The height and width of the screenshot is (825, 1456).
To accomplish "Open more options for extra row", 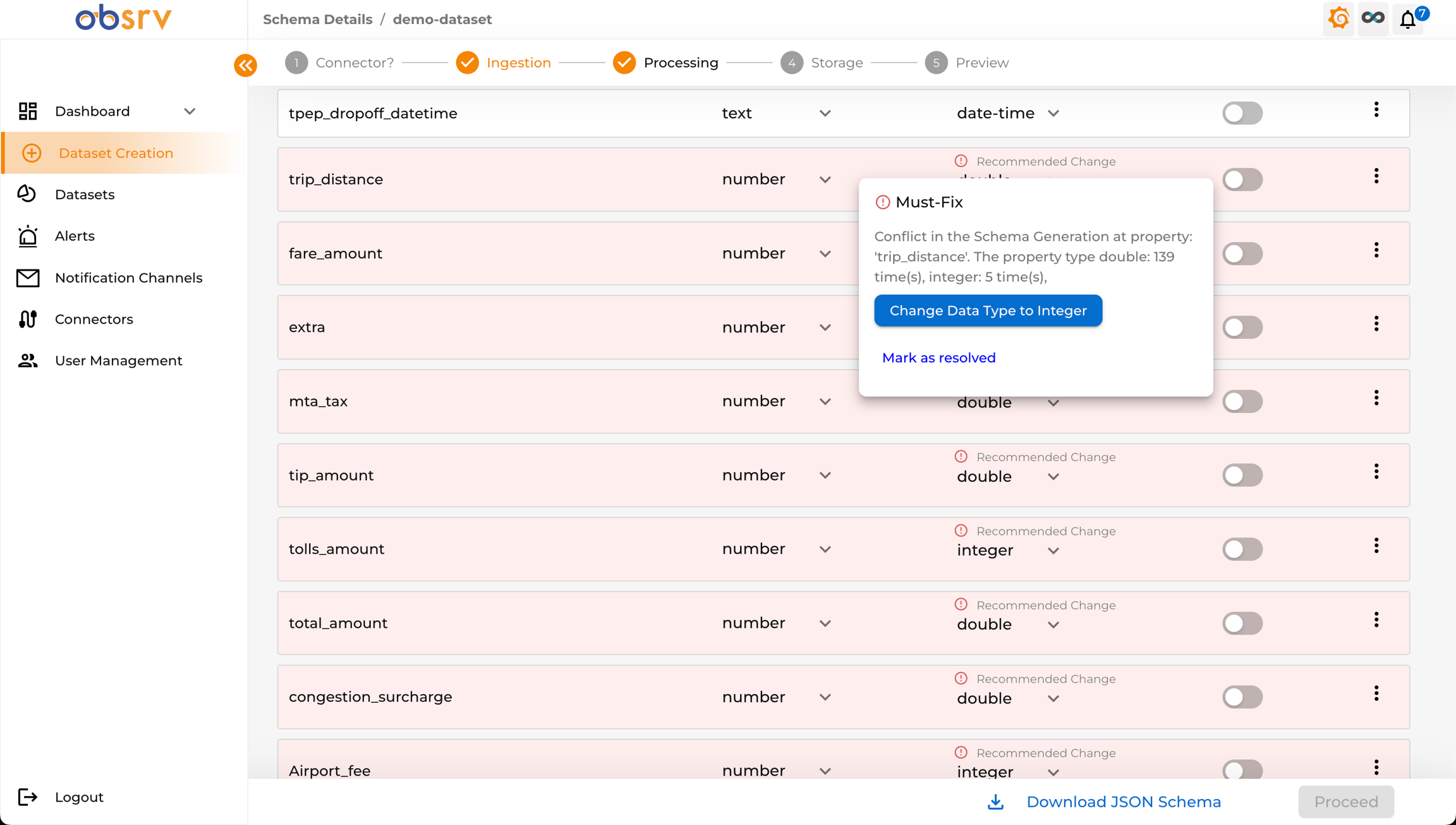I will pos(1376,324).
